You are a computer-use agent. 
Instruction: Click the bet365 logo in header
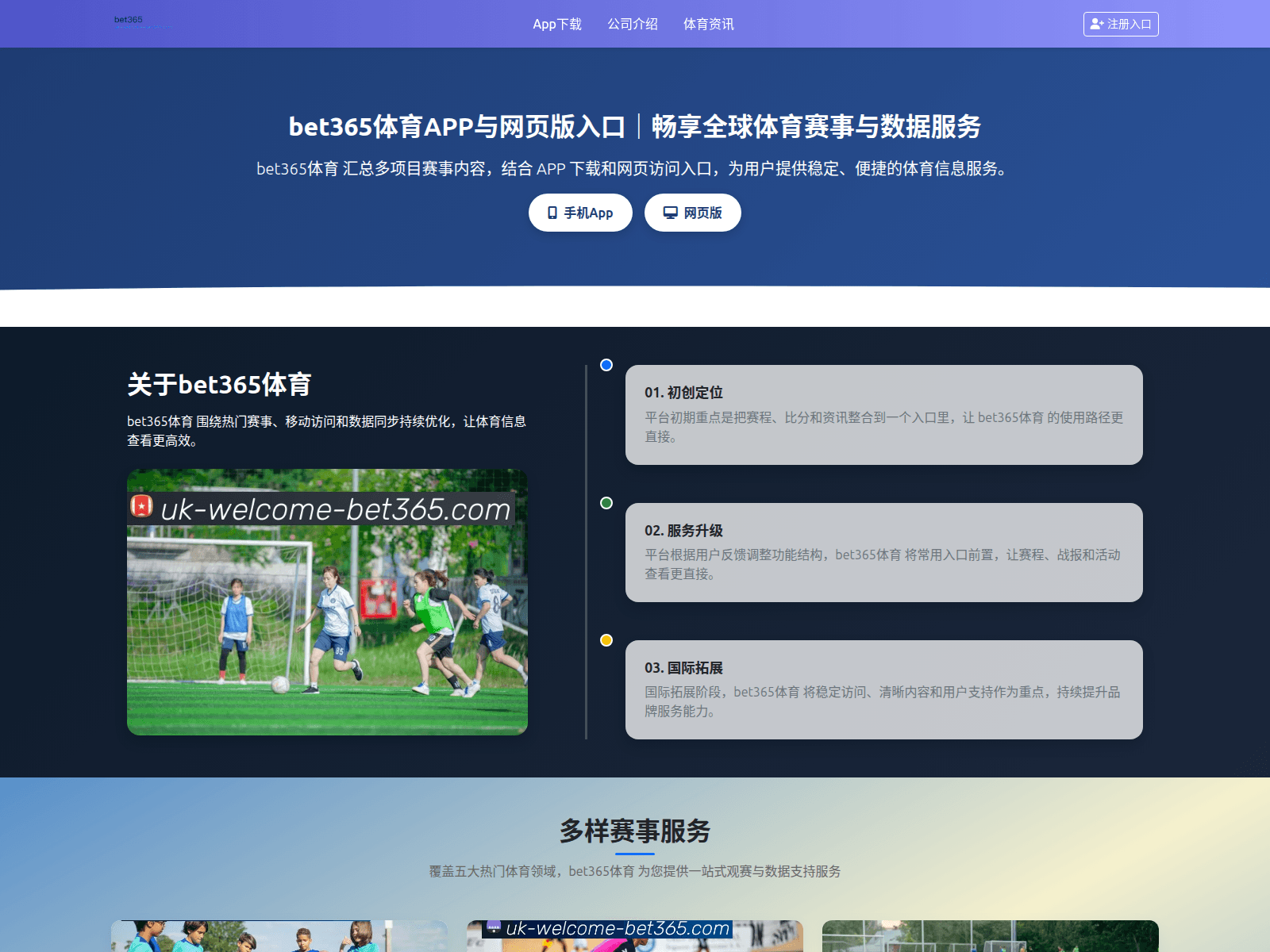[143, 23]
